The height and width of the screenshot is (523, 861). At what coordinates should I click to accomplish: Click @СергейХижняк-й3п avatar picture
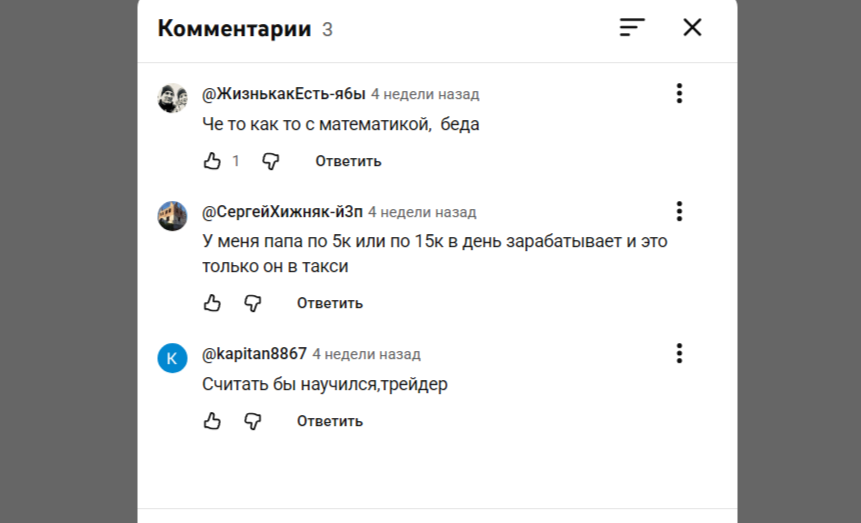tap(173, 216)
